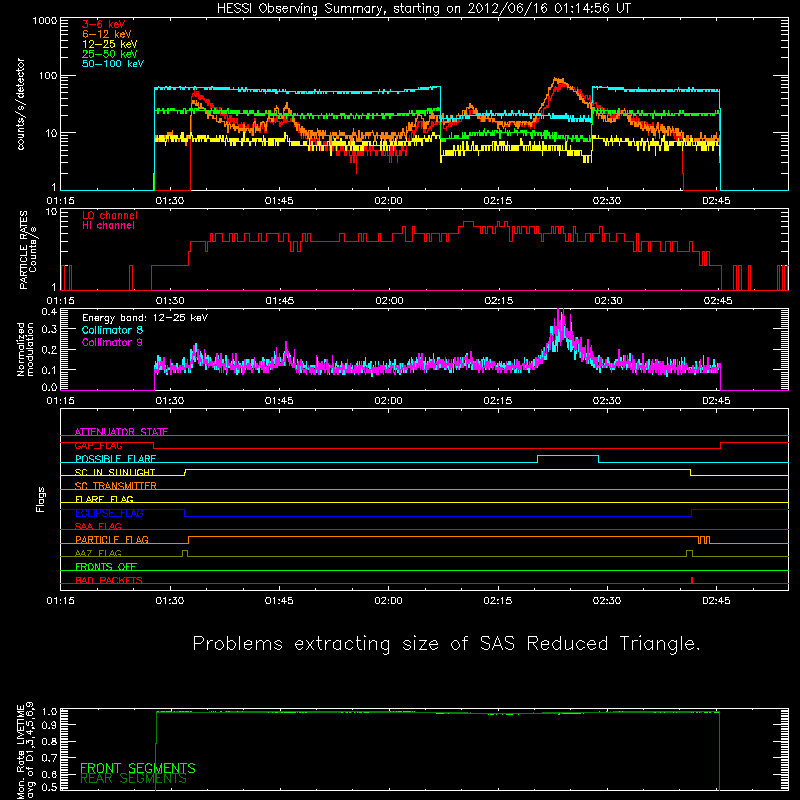Select the '50-100 keV' legend label
Image resolution: width=800 pixels, height=800 pixels.
(113, 64)
